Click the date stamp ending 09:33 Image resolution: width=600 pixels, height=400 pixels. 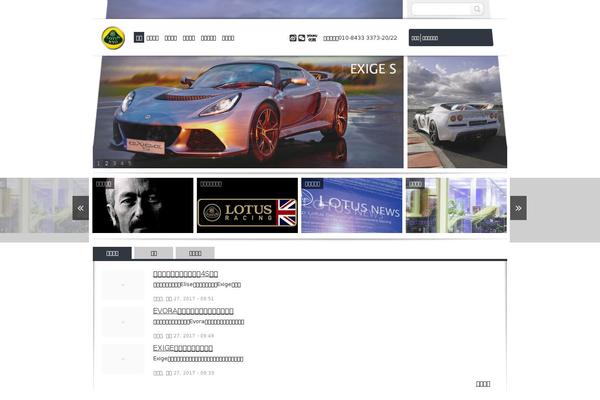tap(184, 373)
